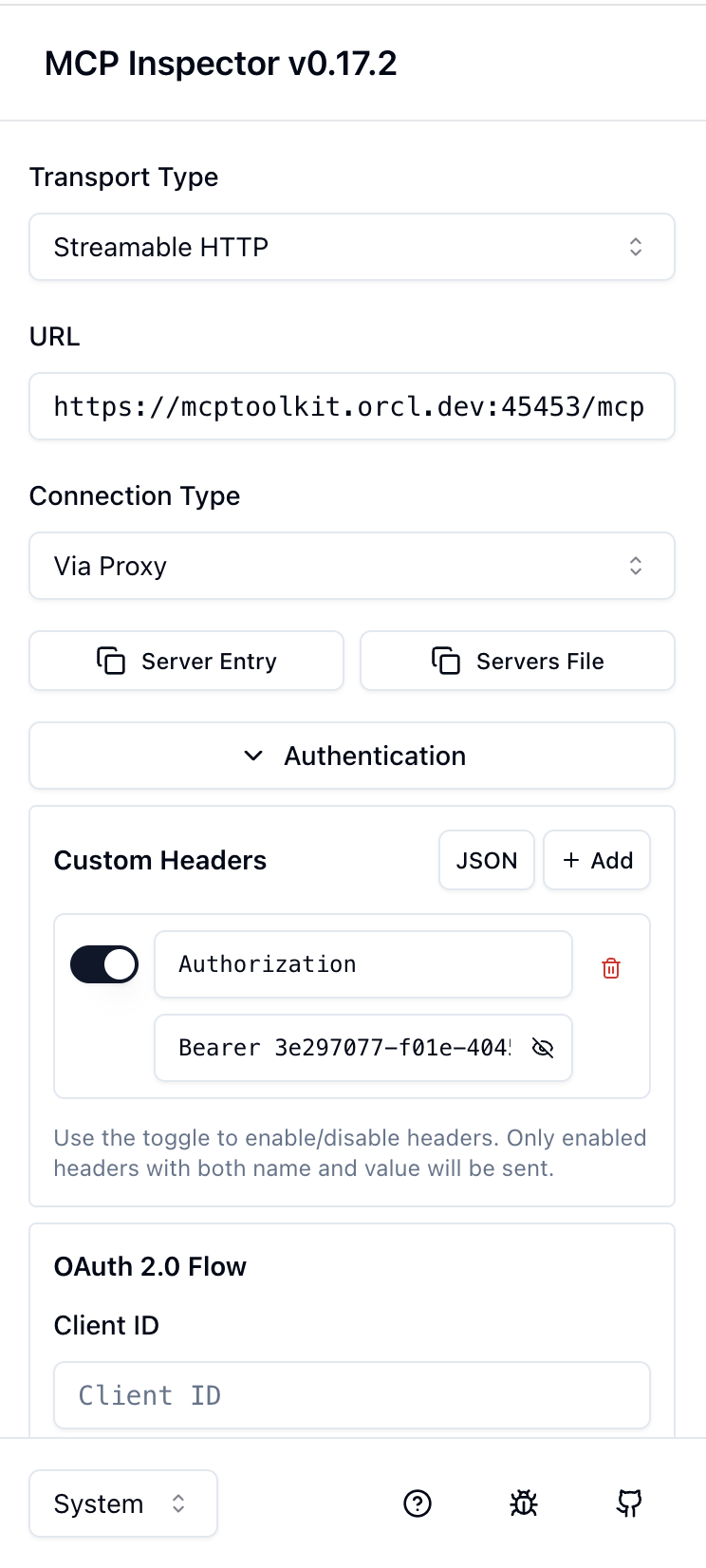Open the help dialog via question mark icon
The height and width of the screenshot is (1568, 706).
click(x=418, y=1503)
